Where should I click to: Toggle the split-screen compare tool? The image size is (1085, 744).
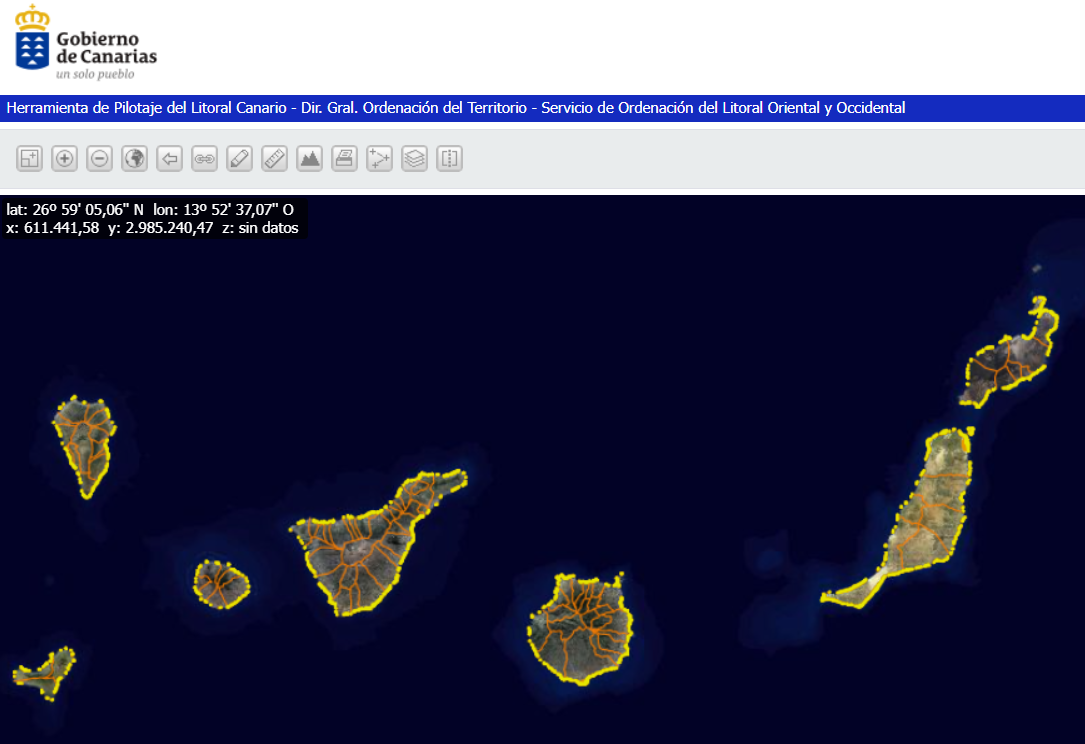tap(449, 158)
